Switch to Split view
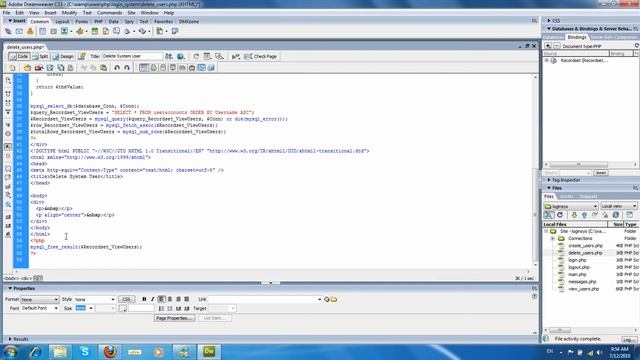 tap(40, 56)
